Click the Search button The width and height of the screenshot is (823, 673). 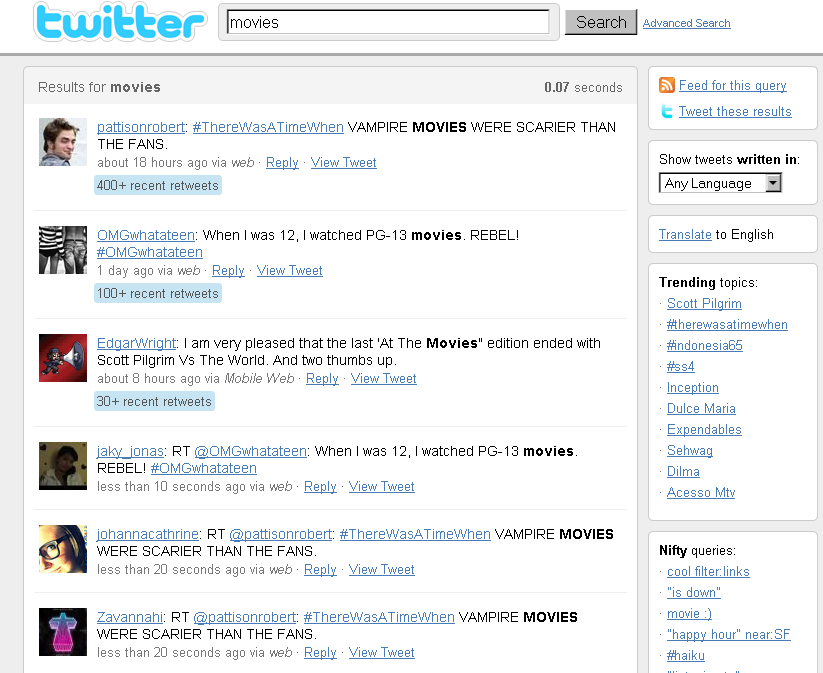[601, 22]
